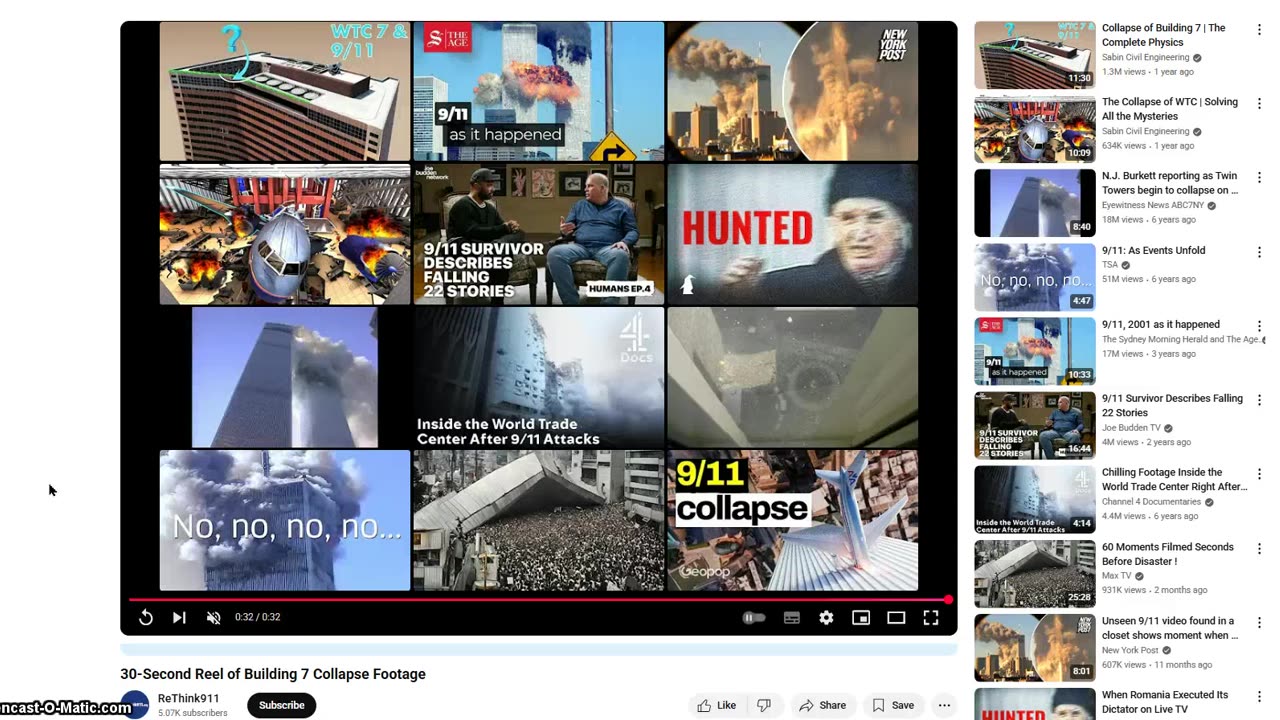Click the Max TV channel name
The image size is (1280, 720).
[1117, 576]
